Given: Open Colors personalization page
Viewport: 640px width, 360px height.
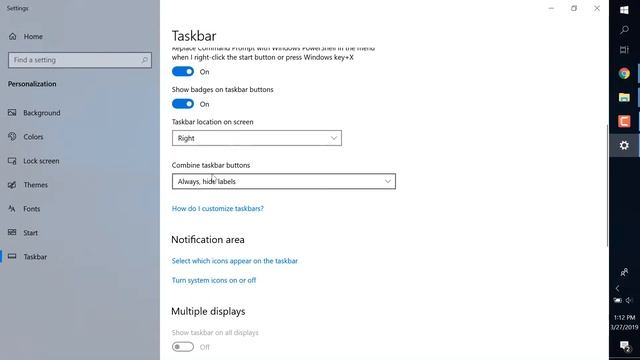Looking at the screenshot, I should (x=33, y=137).
